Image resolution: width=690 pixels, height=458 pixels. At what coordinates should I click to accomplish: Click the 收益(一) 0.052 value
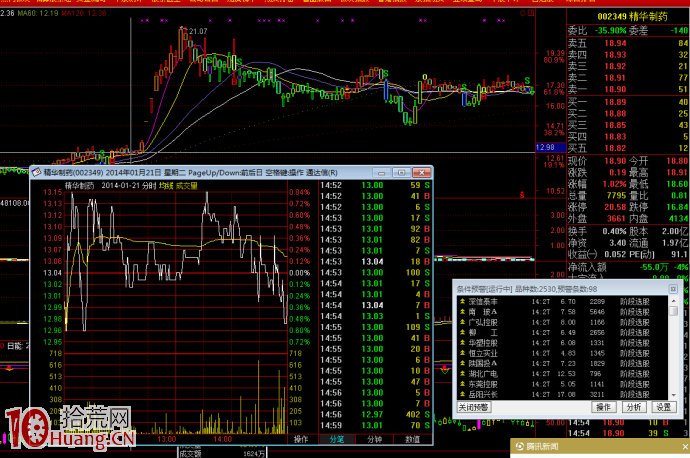click(x=615, y=254)
